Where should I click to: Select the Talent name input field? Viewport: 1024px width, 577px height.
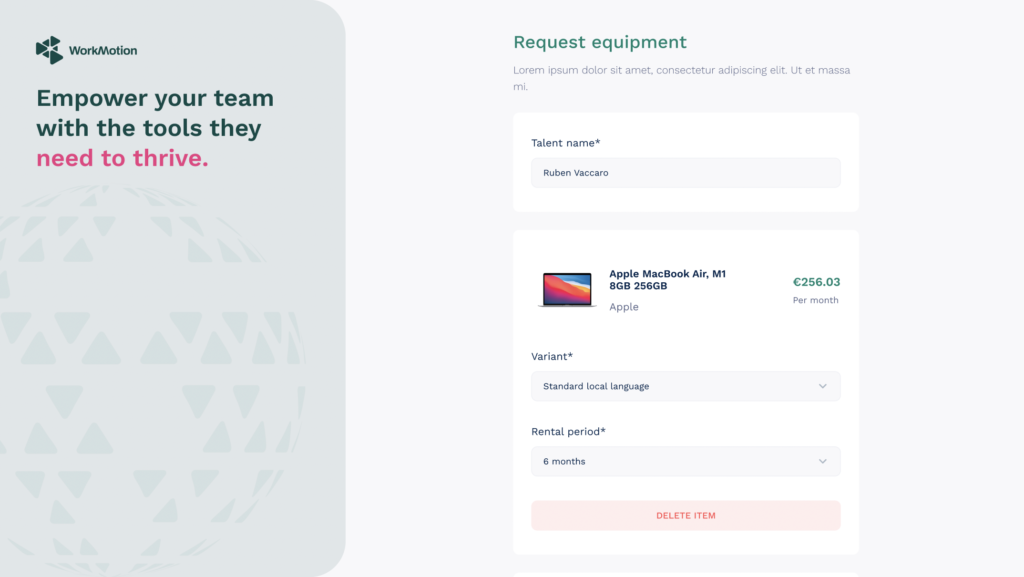[x=685, y=172]
